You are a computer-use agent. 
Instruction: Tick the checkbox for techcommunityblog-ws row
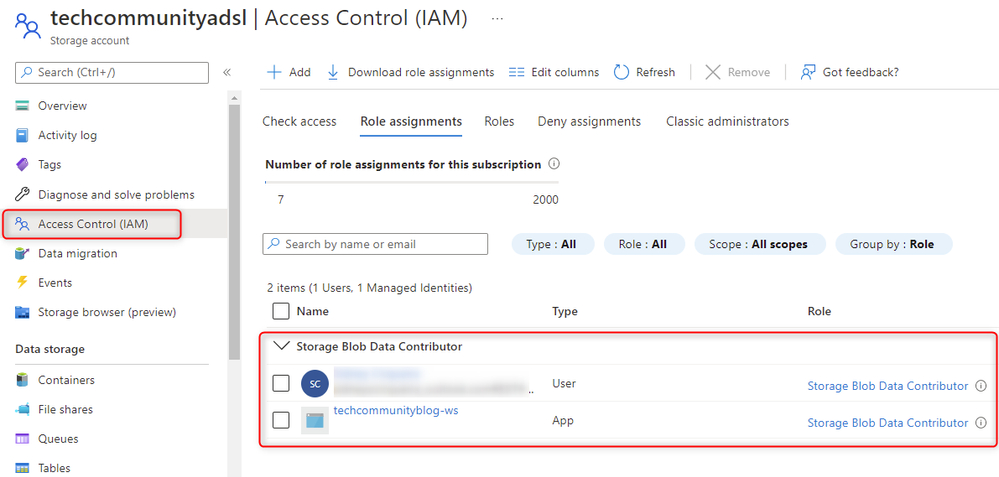281,420
